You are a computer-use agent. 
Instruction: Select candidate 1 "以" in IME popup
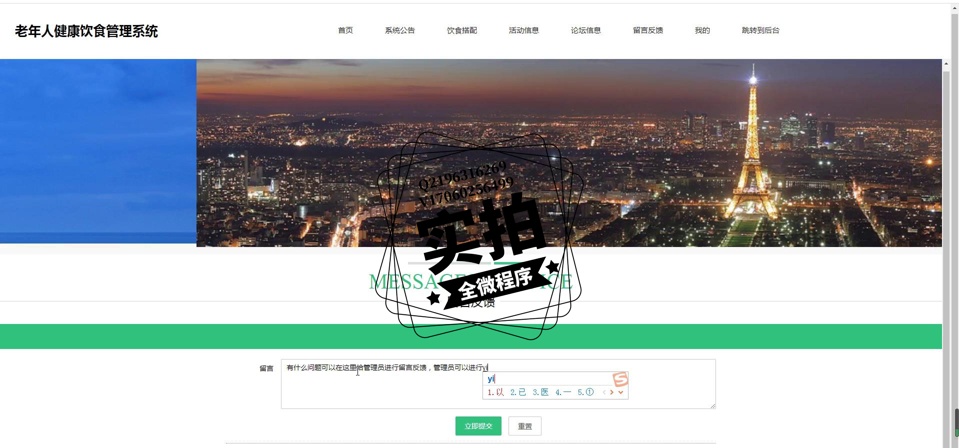[496, 393]
